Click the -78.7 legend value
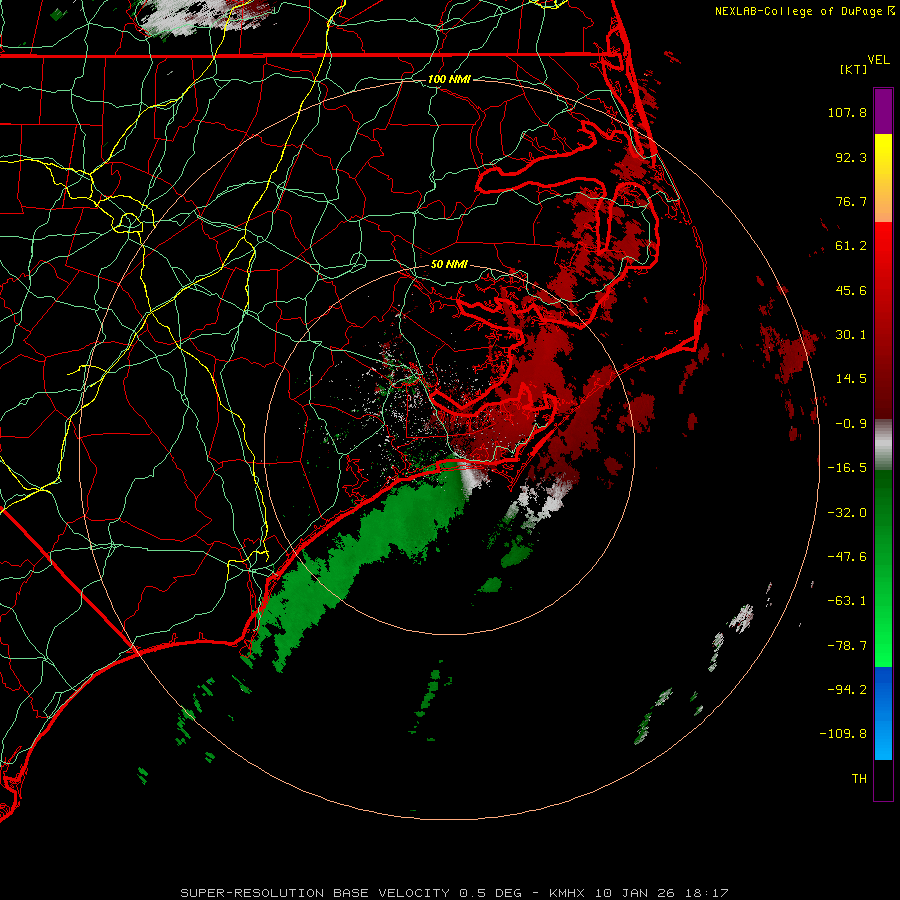The image size is (900, 900). [x=847, y=646]
